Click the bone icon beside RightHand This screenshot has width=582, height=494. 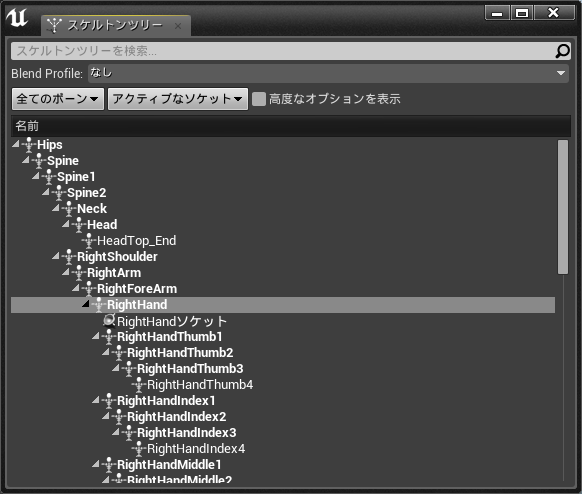(99, 304)
